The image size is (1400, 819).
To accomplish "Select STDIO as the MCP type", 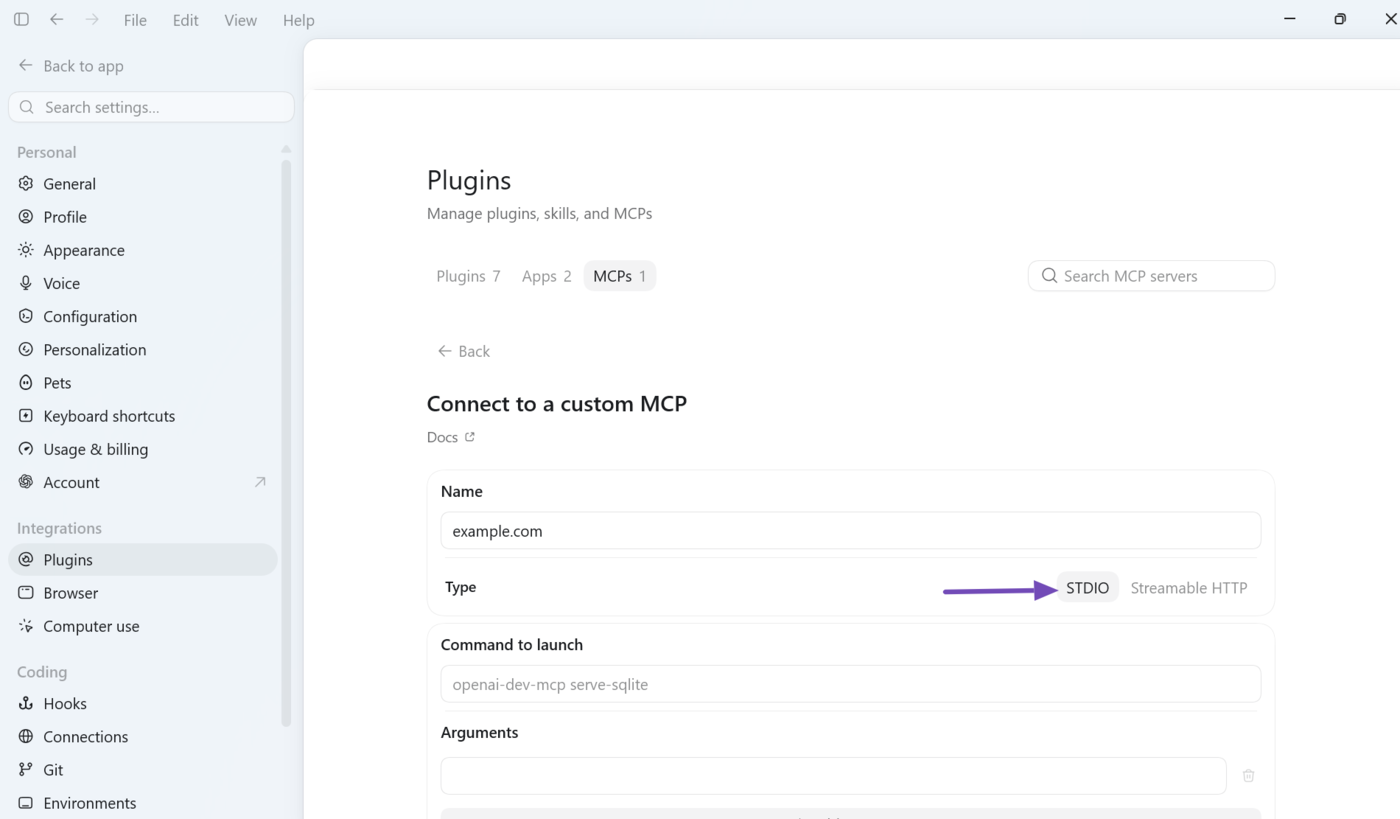I will 1087,588.
